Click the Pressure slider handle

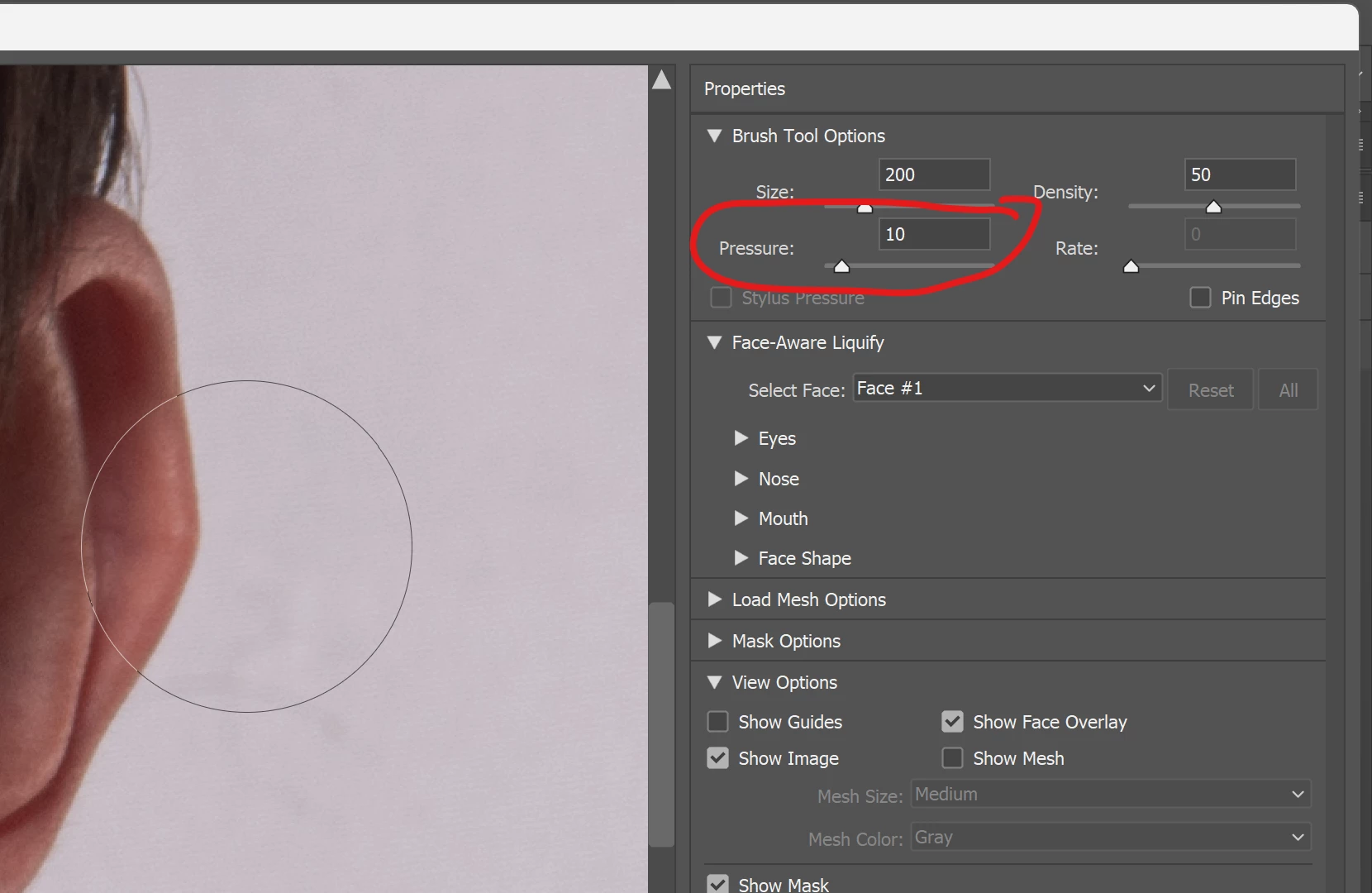[x=841, y=266]
